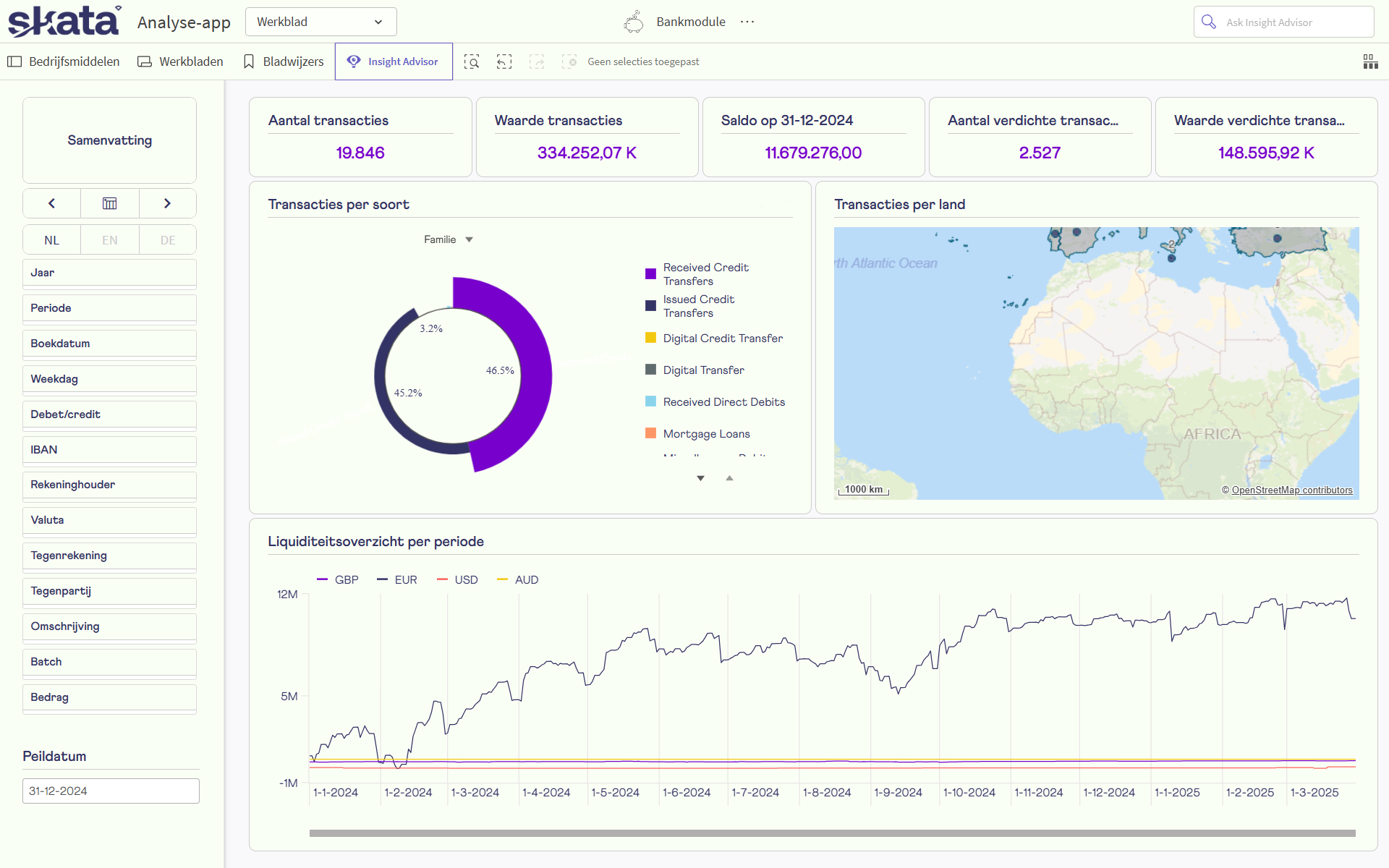Screen dimensions: 1389x868
Task: Open the selections tool grid icon
Action: point(1370,61)
